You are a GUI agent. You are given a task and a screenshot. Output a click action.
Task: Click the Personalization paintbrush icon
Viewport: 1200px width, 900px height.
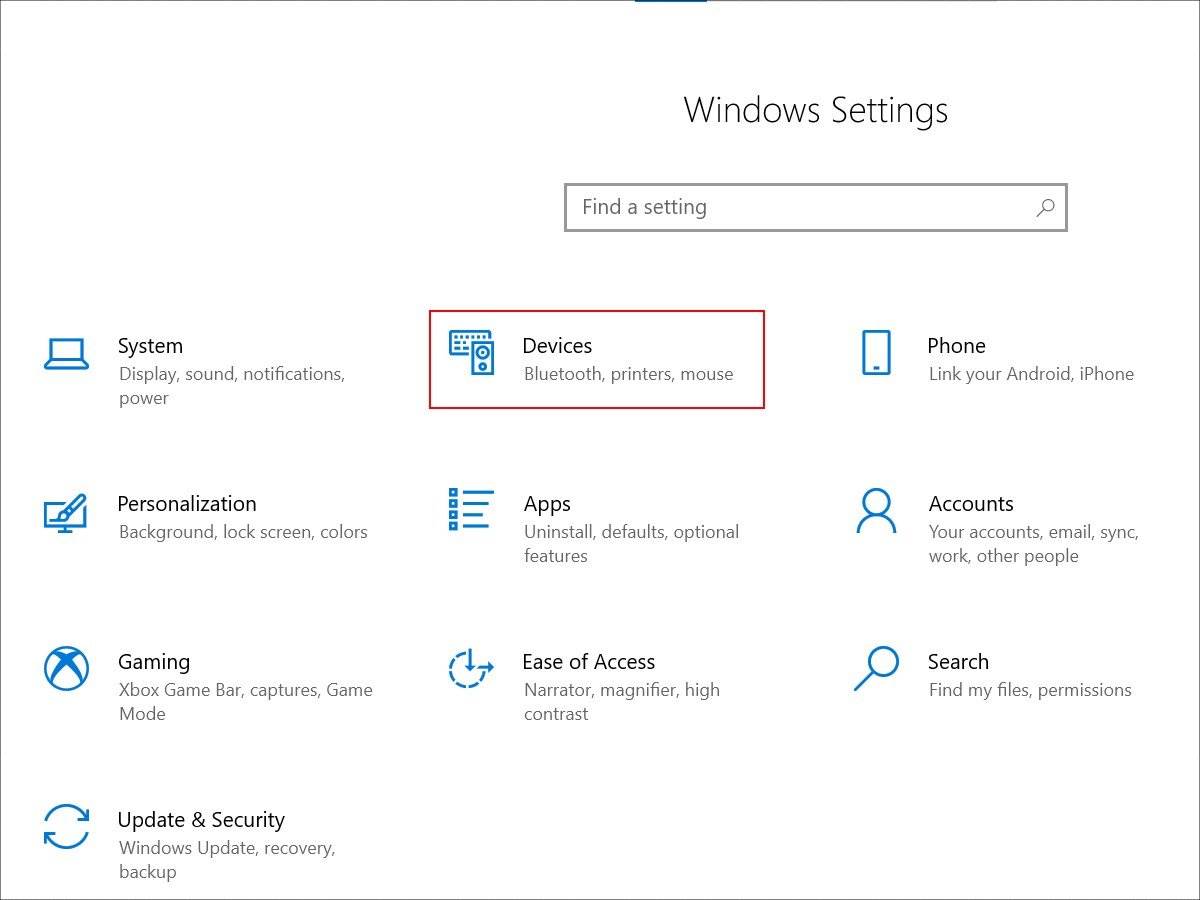click(66, 513)
